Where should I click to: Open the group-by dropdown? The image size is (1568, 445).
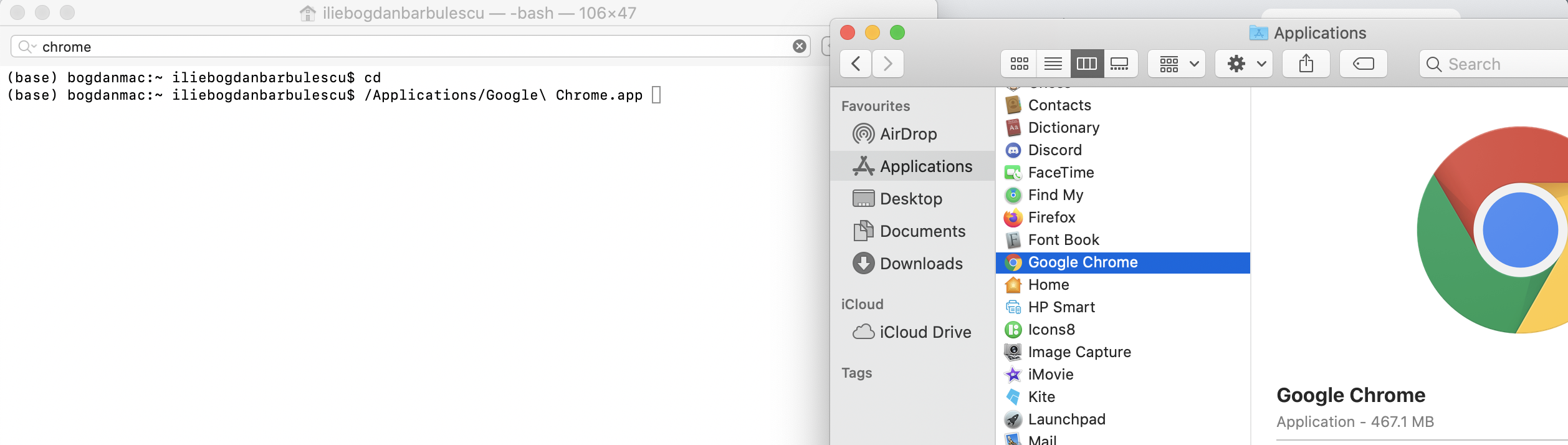pyautogui.click(x=1178, y=64)
